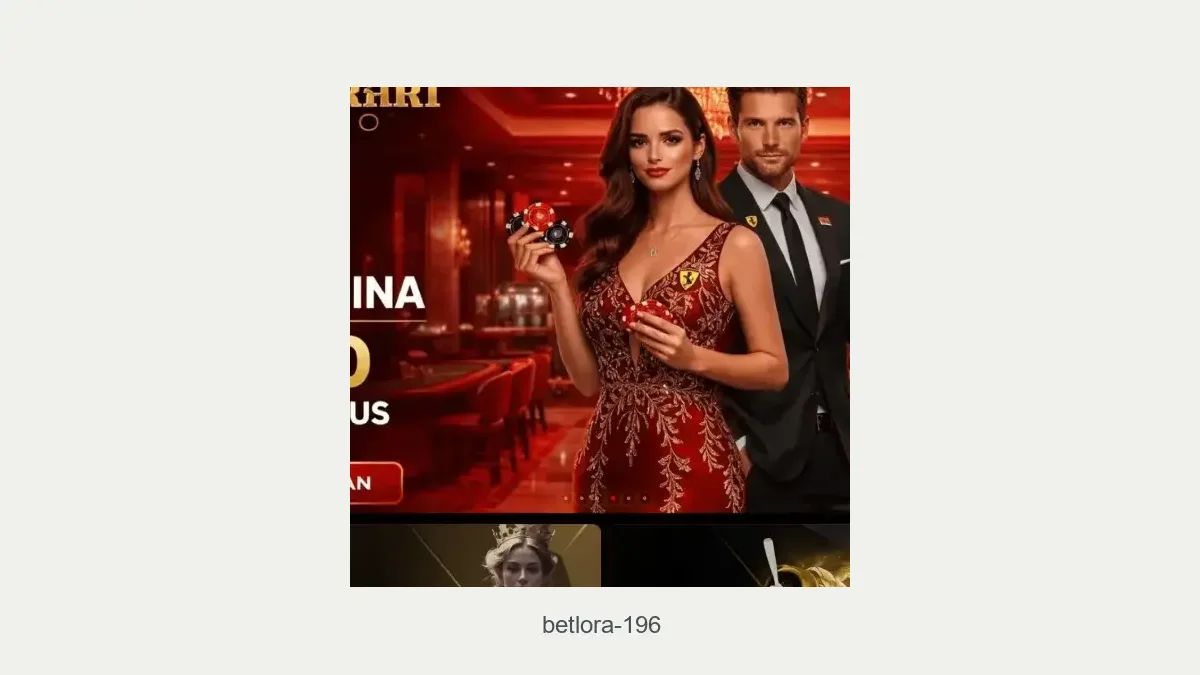Click the betlora-196 caption
The width and height of the screenshot is (1200, 675).
click(x=601, y=625)
